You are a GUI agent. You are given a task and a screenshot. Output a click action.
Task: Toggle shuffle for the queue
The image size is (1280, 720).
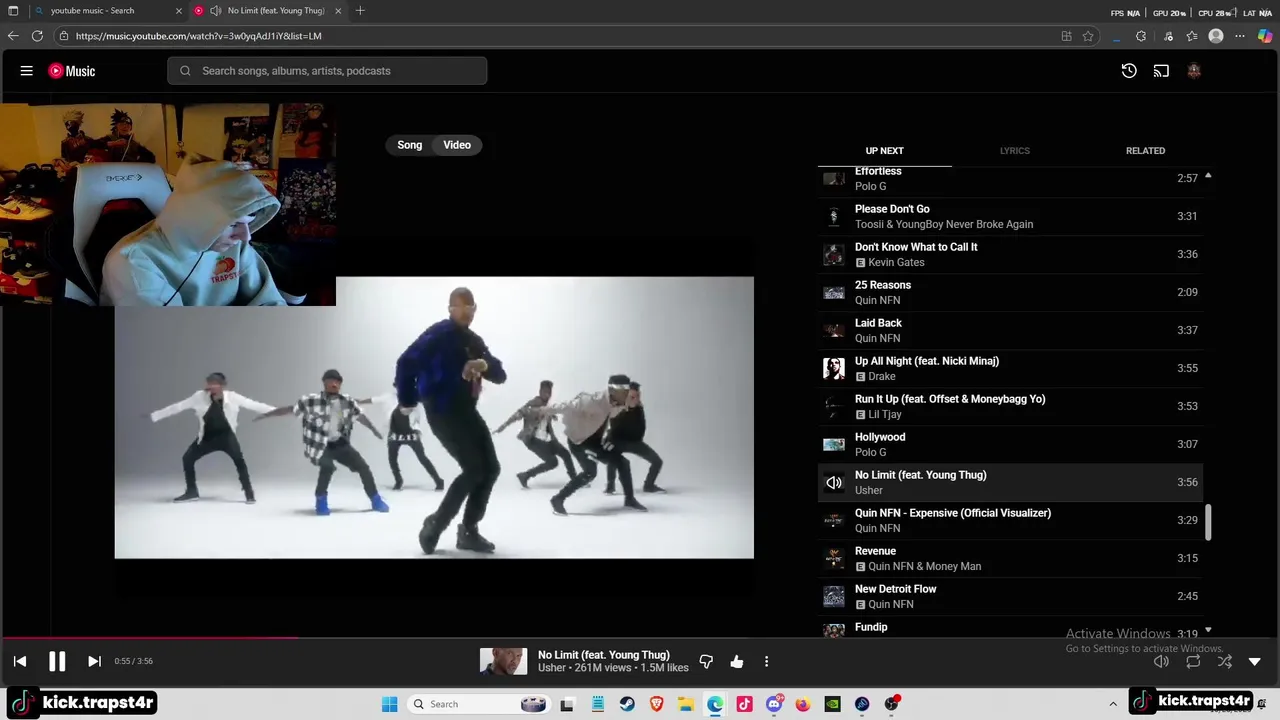coord(1225,662)
